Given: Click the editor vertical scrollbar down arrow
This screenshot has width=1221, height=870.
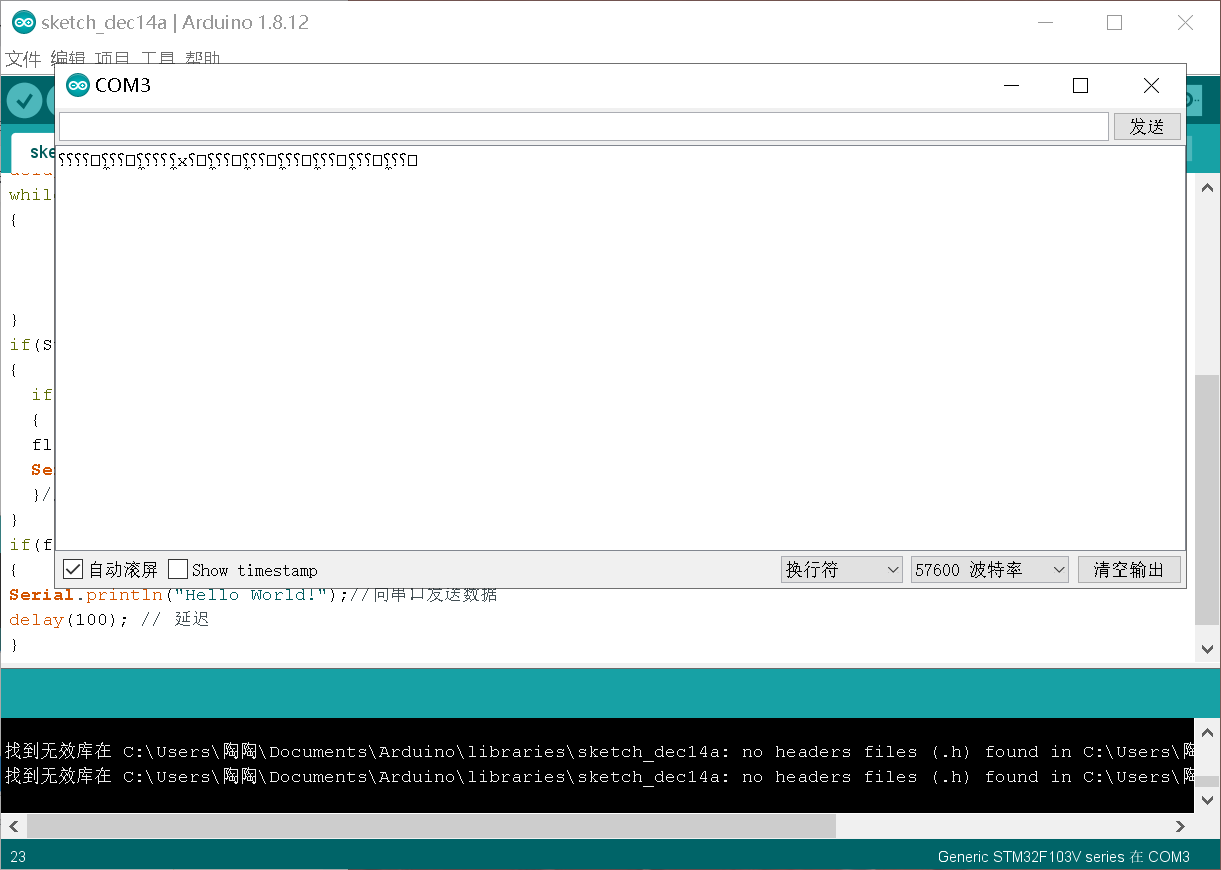Looking at the screenshot, I should pos(1206,648).
